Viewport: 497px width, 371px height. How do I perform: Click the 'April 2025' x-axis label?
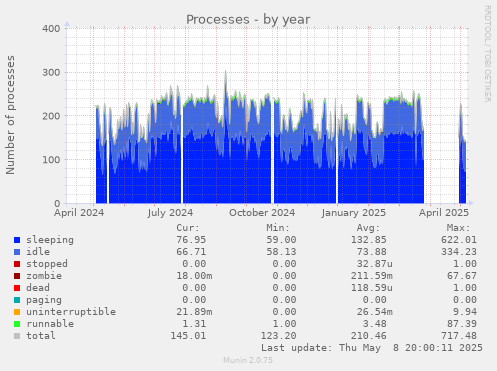(444, 213)
